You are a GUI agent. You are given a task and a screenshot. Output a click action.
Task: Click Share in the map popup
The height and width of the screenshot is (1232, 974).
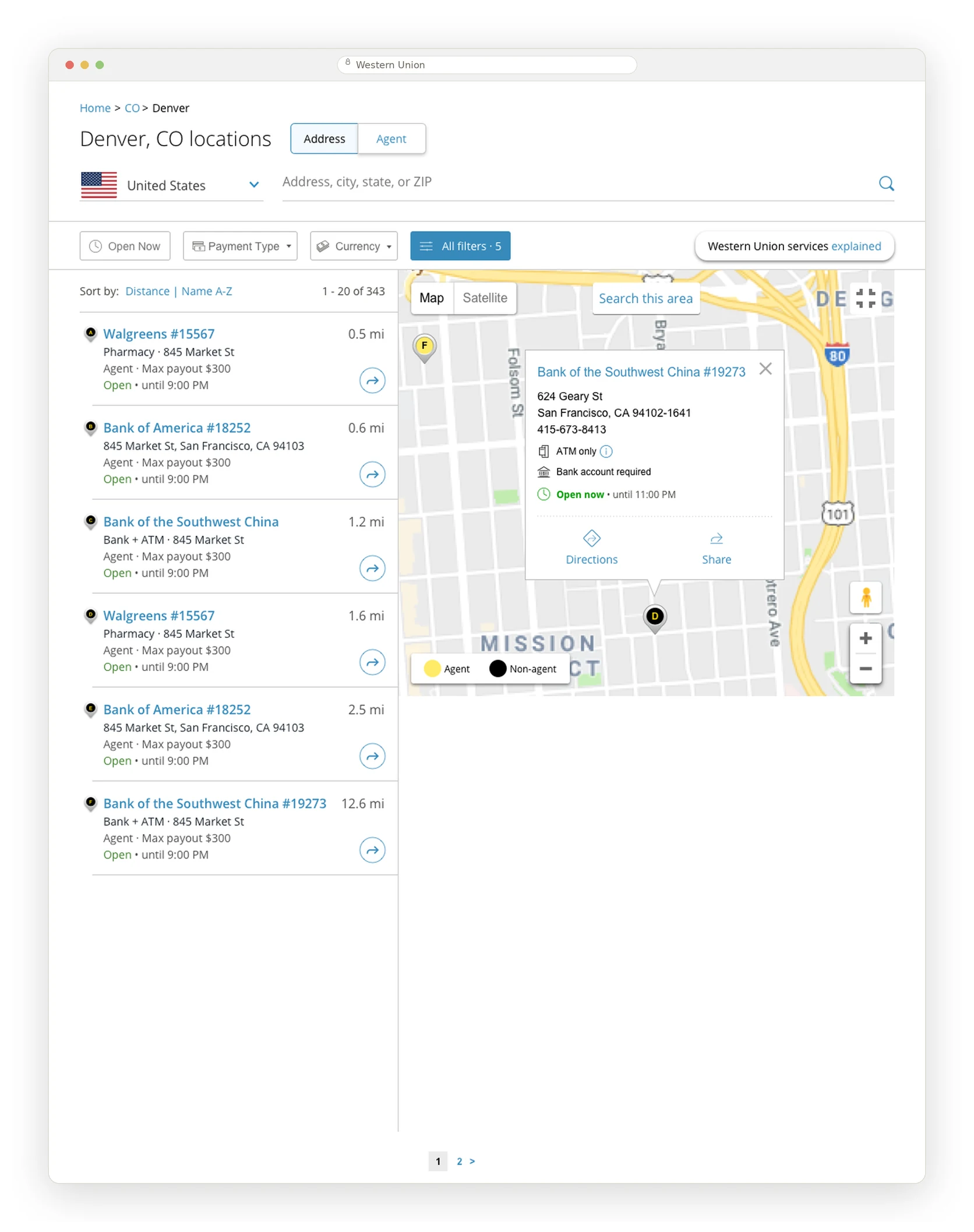(x=716, y=548)
